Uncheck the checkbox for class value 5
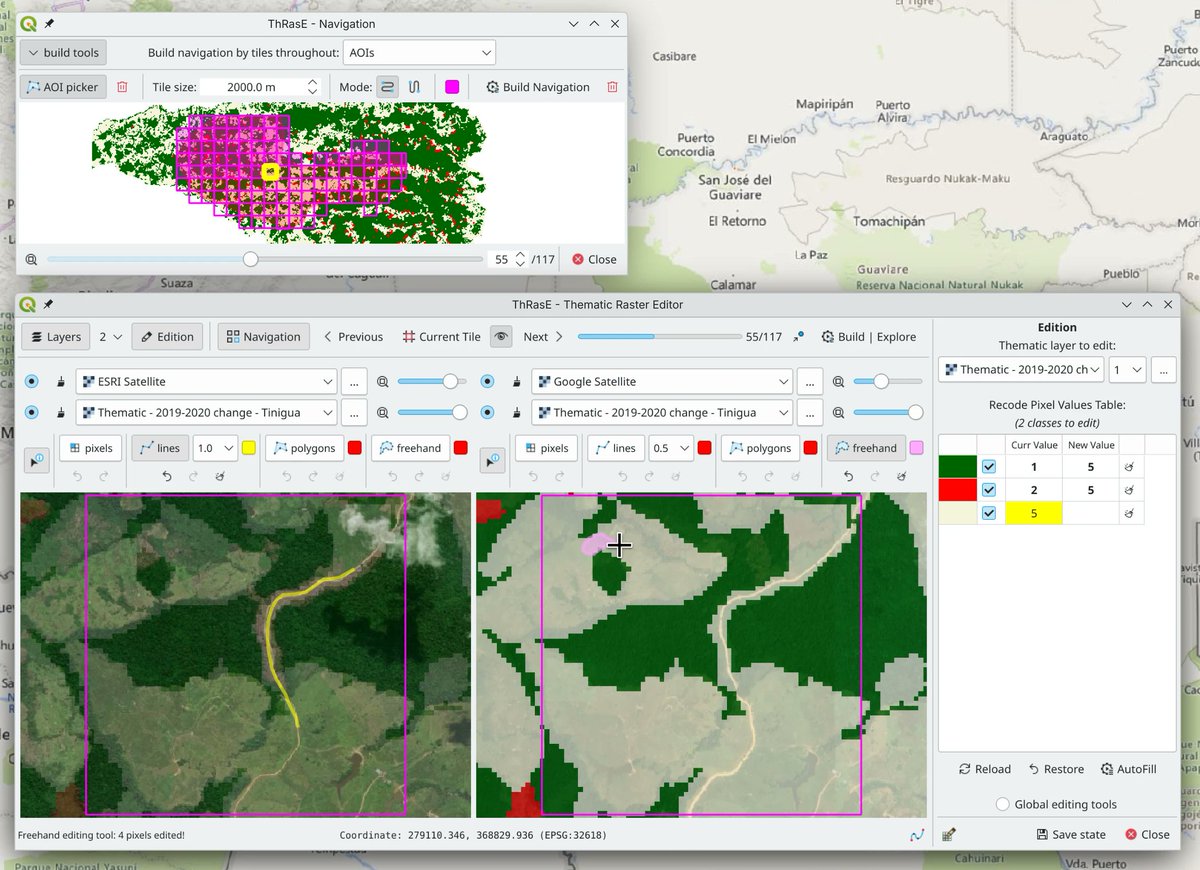Image resolution: width=1200 pixels, height=870 pixels. click(989, 513)
